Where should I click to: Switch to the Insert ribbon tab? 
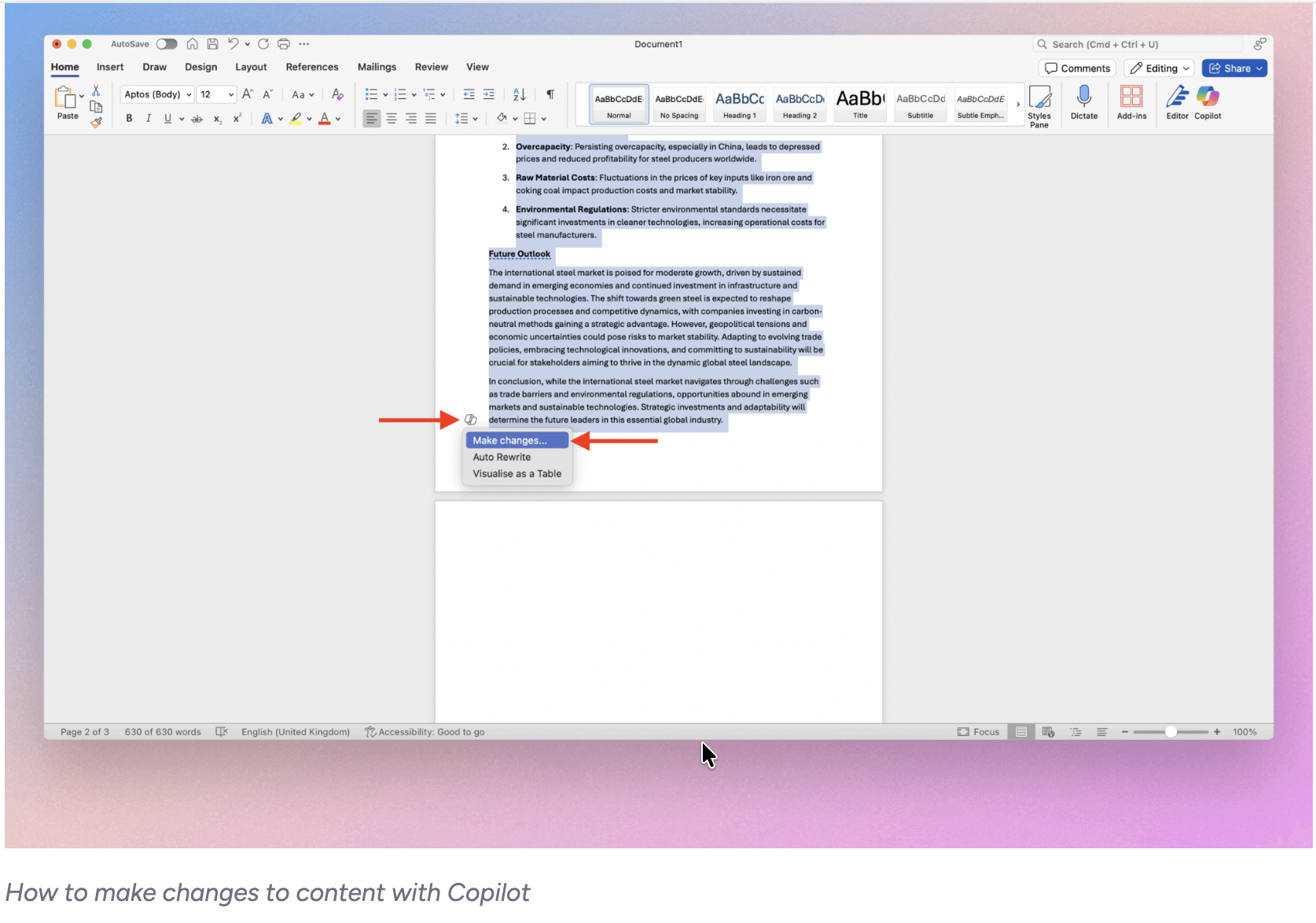click(109, 67)
